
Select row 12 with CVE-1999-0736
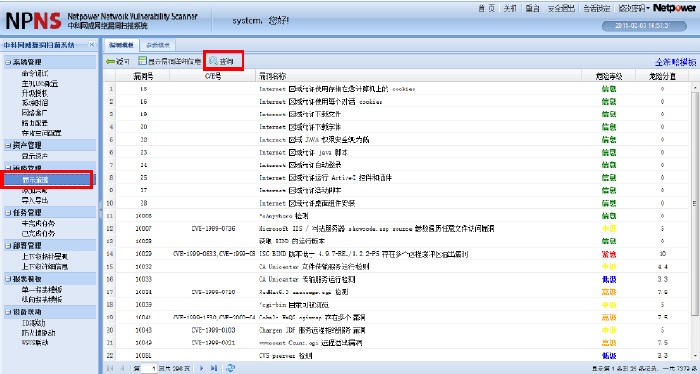[x=397, y=229]
